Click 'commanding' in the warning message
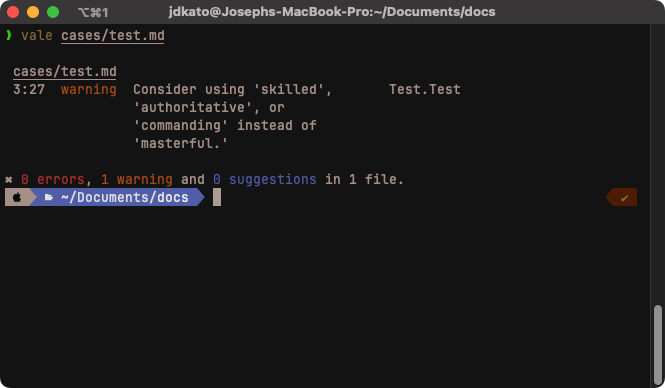 [x=181, y=126]
